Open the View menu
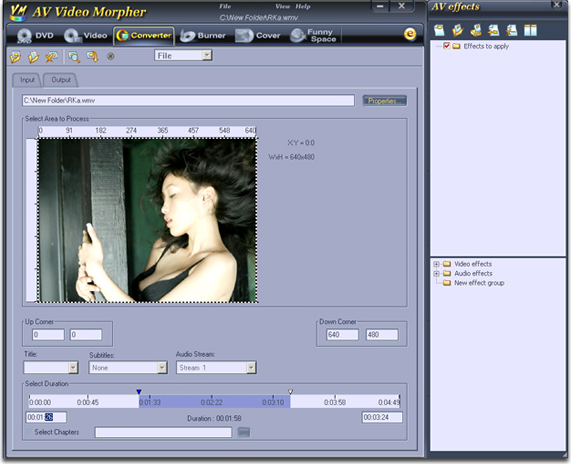Image resolution: width=571 pixels, height=464 pixels. click(x=282, y=6)
